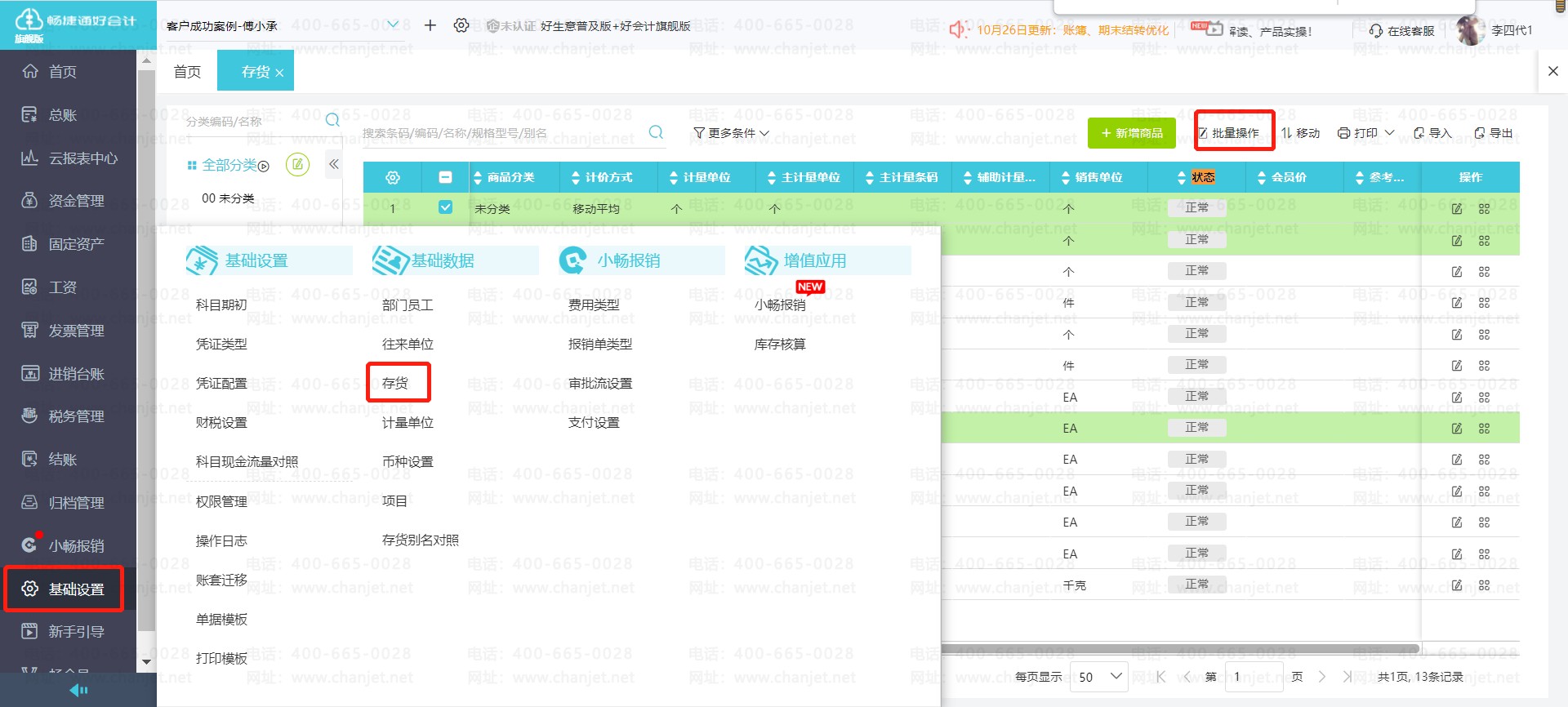Click the 分类编码/名称 search field

pyautogui.click(x=253, y=122)
